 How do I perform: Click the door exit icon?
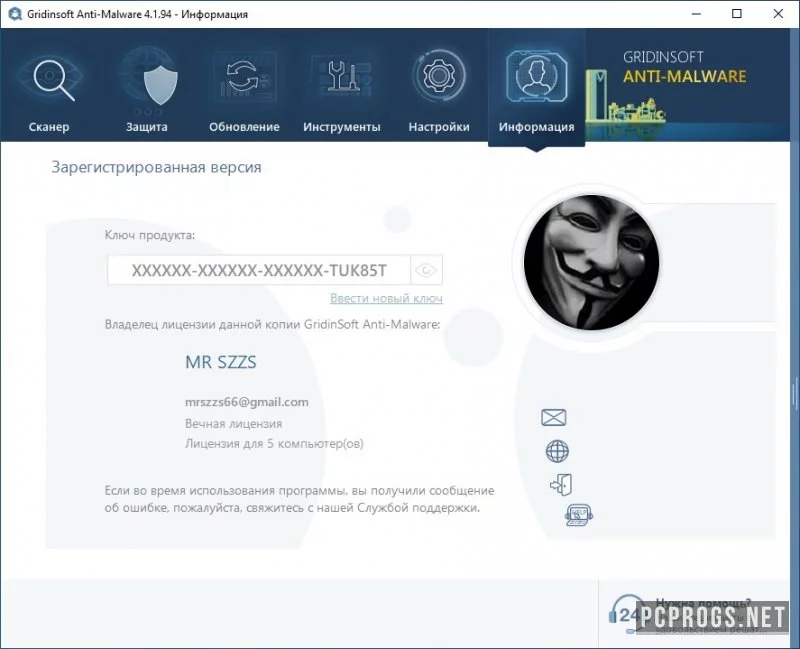(561, 484)
